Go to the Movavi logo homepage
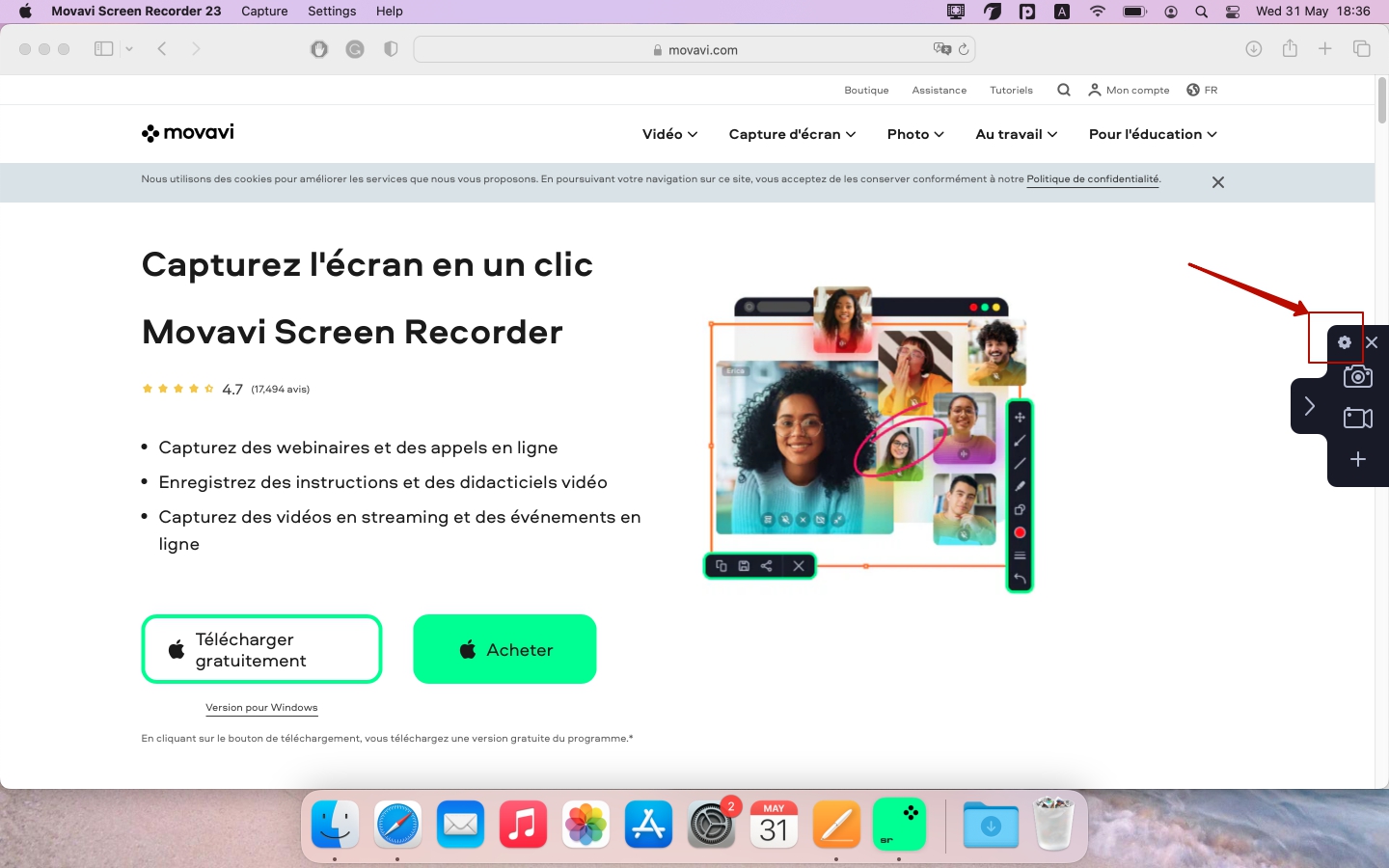Viewport: 1389px width, 868px height. coord(188,133)
